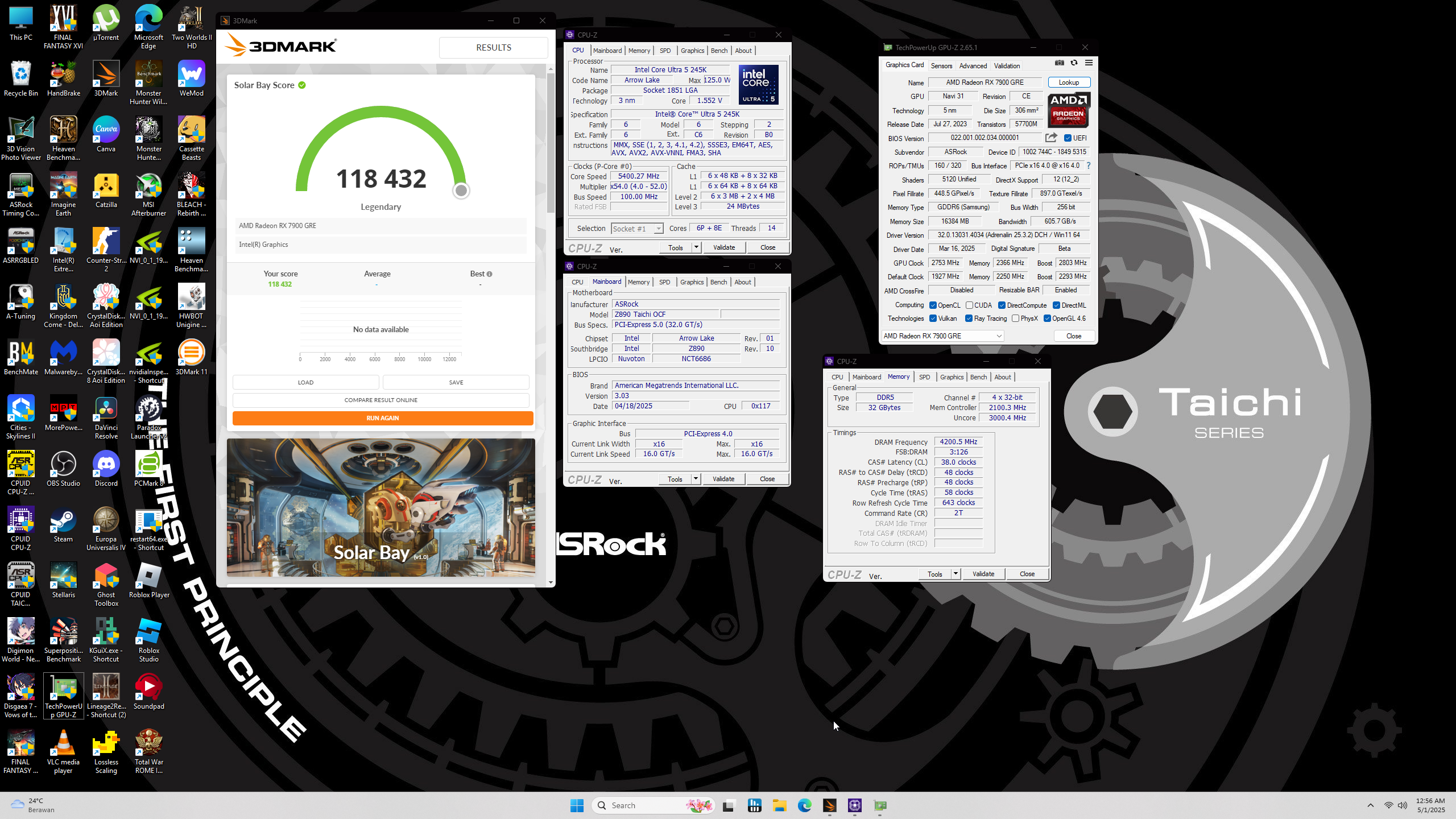Open the Steam desktop icon
This screenshot has height=819, width=1456.
click(x=64, y=525)
